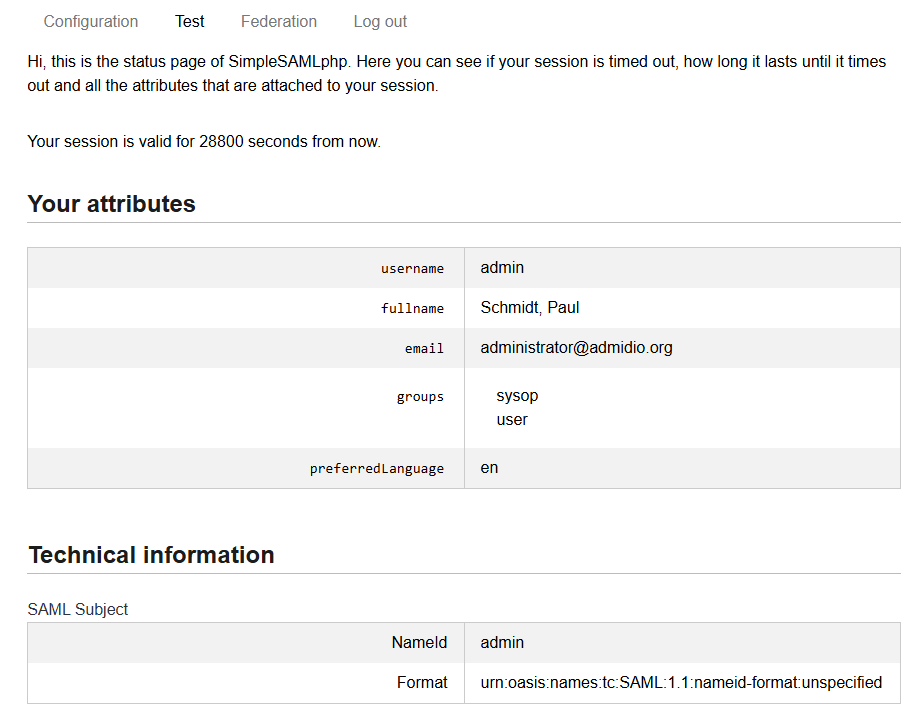Select the fullname value Schmidt, Paul
The image size is (917, 709).
pos(530,308)
